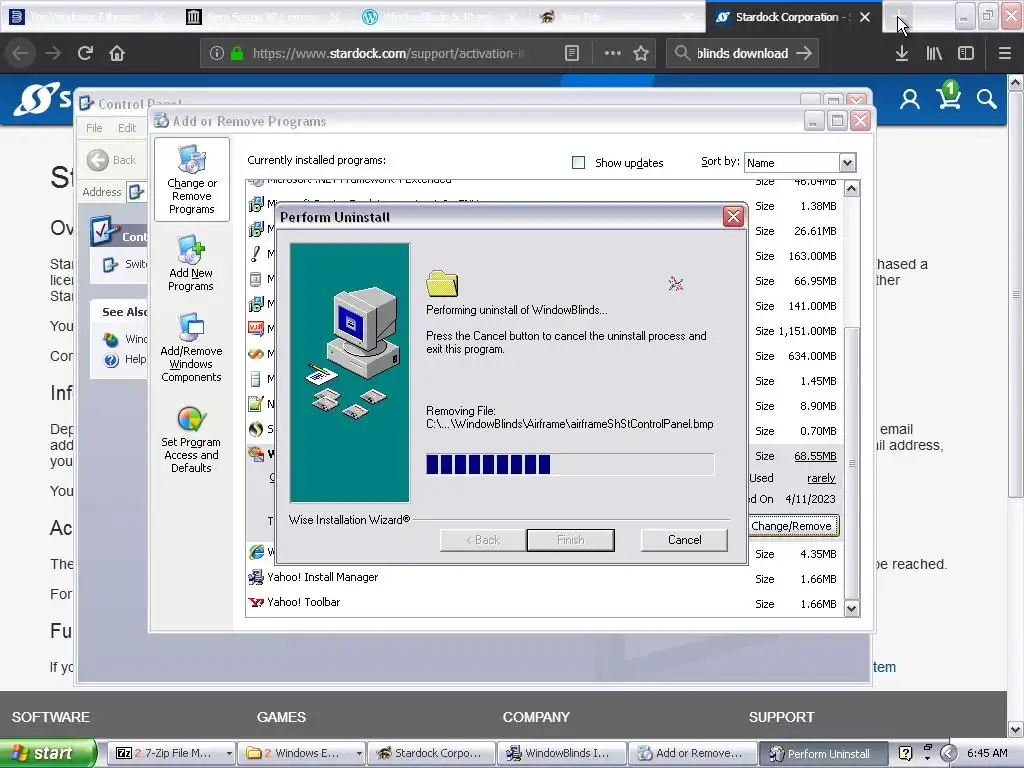Select Add New Programs
The image size is (1024, 768).
point(191,263)
